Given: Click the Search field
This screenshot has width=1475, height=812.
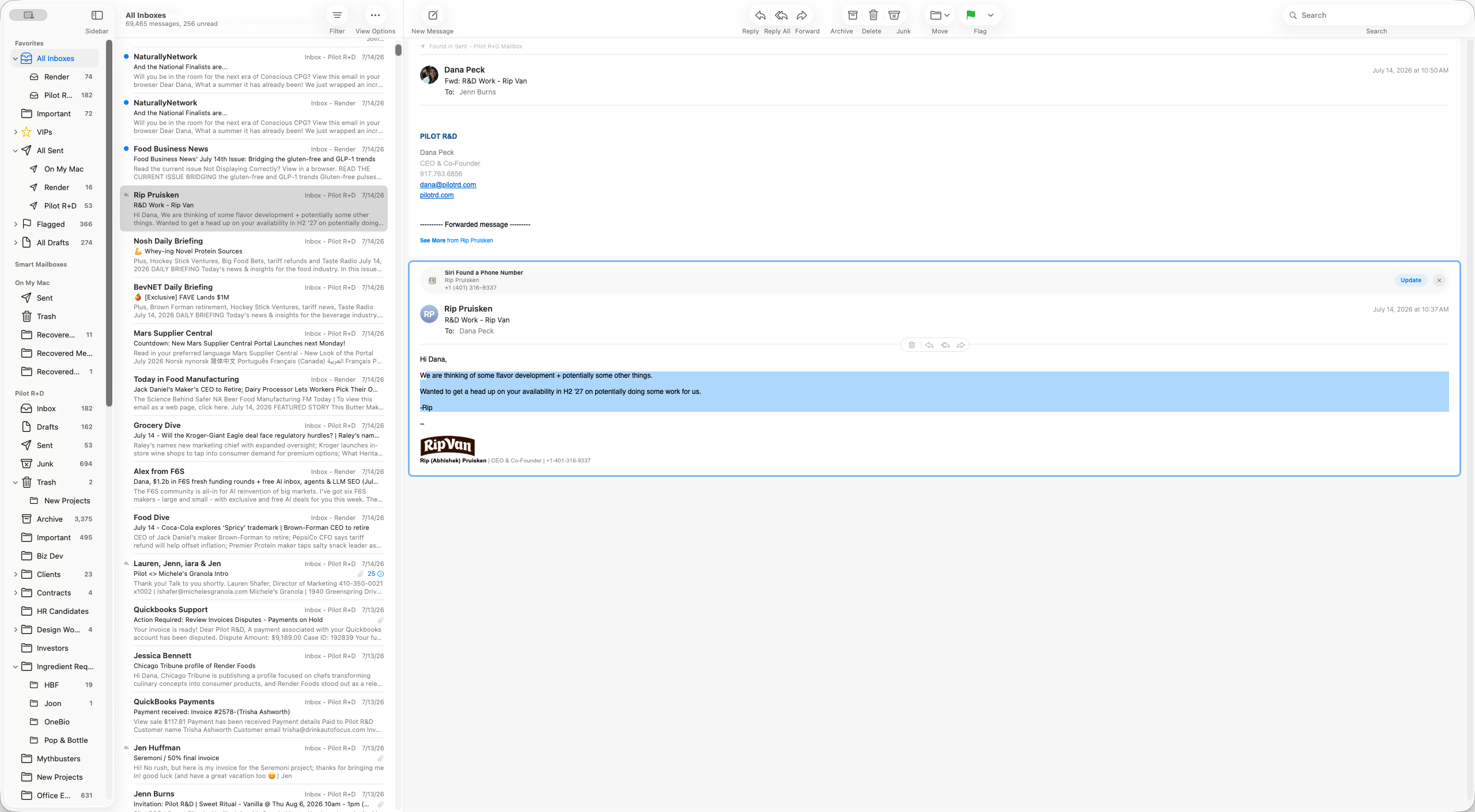Looking at the screenshot, I should [x=1376, y=16].
